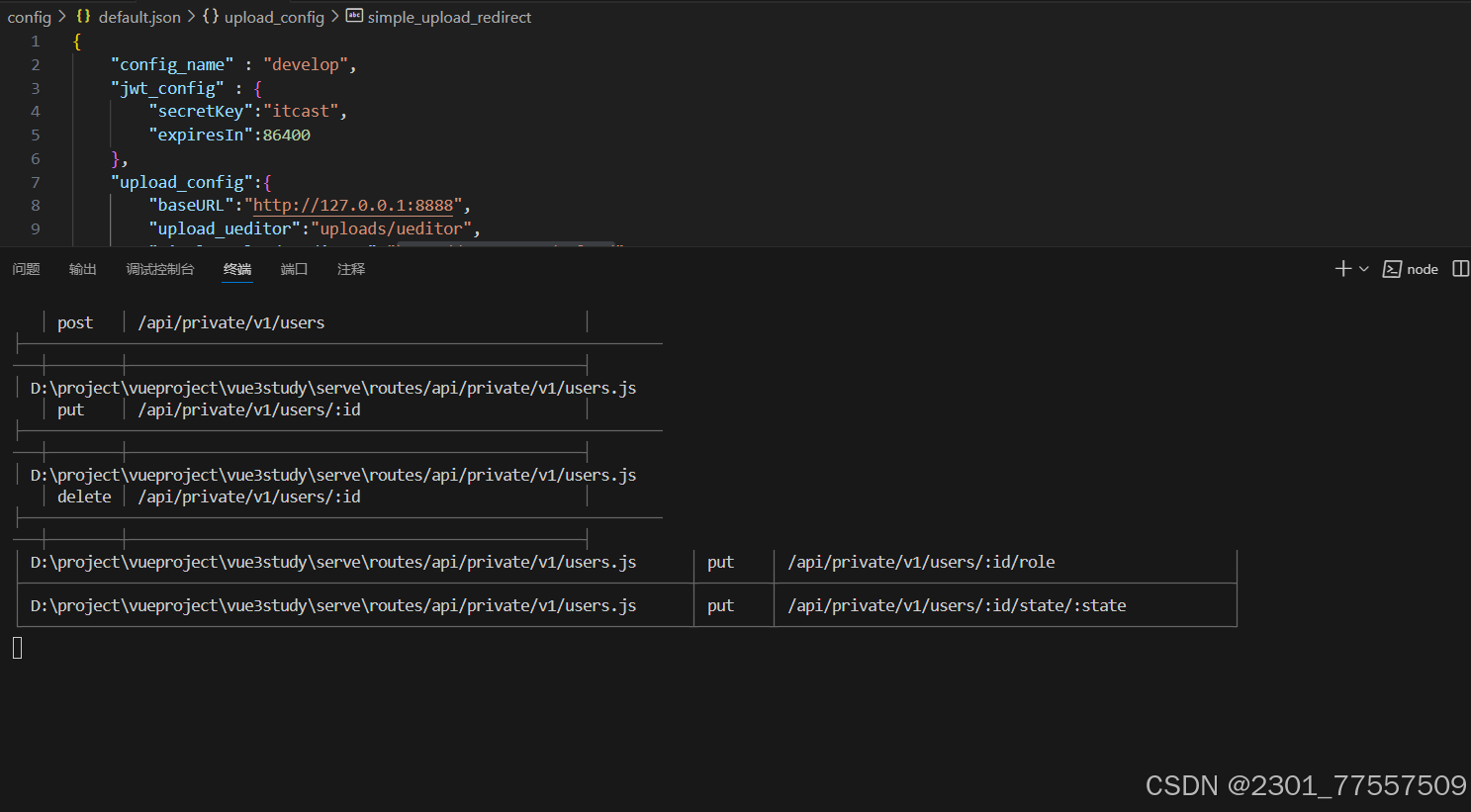This screenshot has width=1471, height=812.
Task: Open the 端口 tab
Action: (293, 268)
